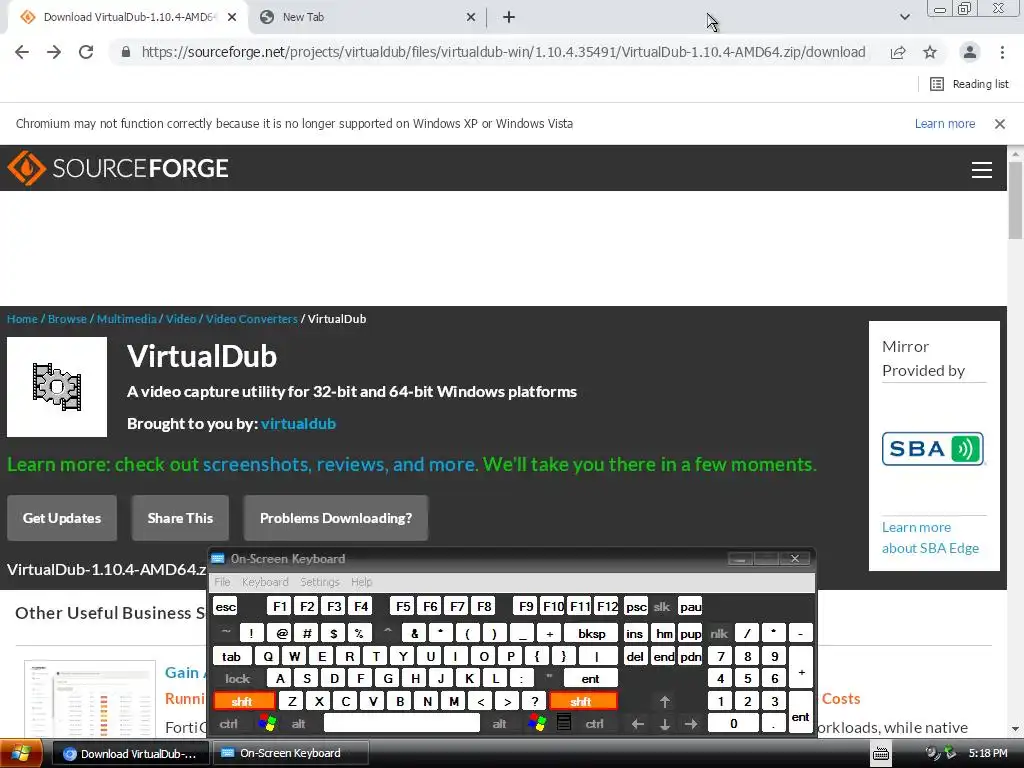The height and width of the screenshot is (768, 1024).
Task: Open the On-Screen Keyboard Settings menu
Action: pos(319,581)
